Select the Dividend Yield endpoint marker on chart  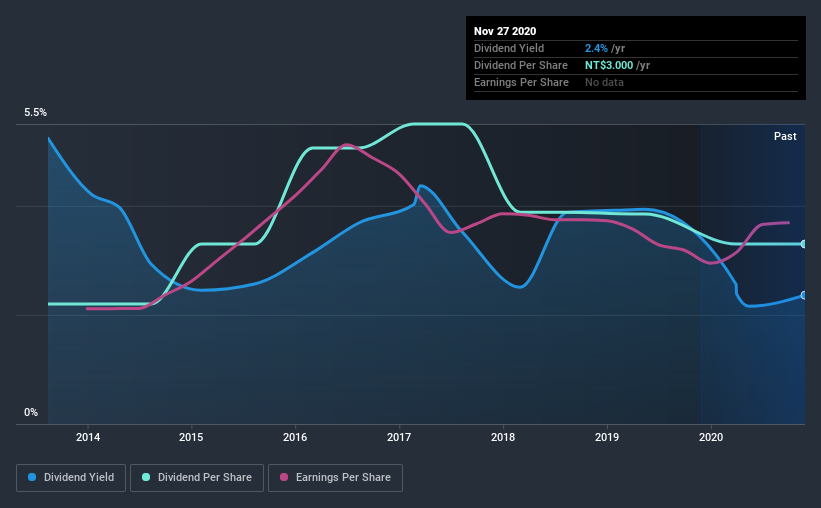[803, 295]
